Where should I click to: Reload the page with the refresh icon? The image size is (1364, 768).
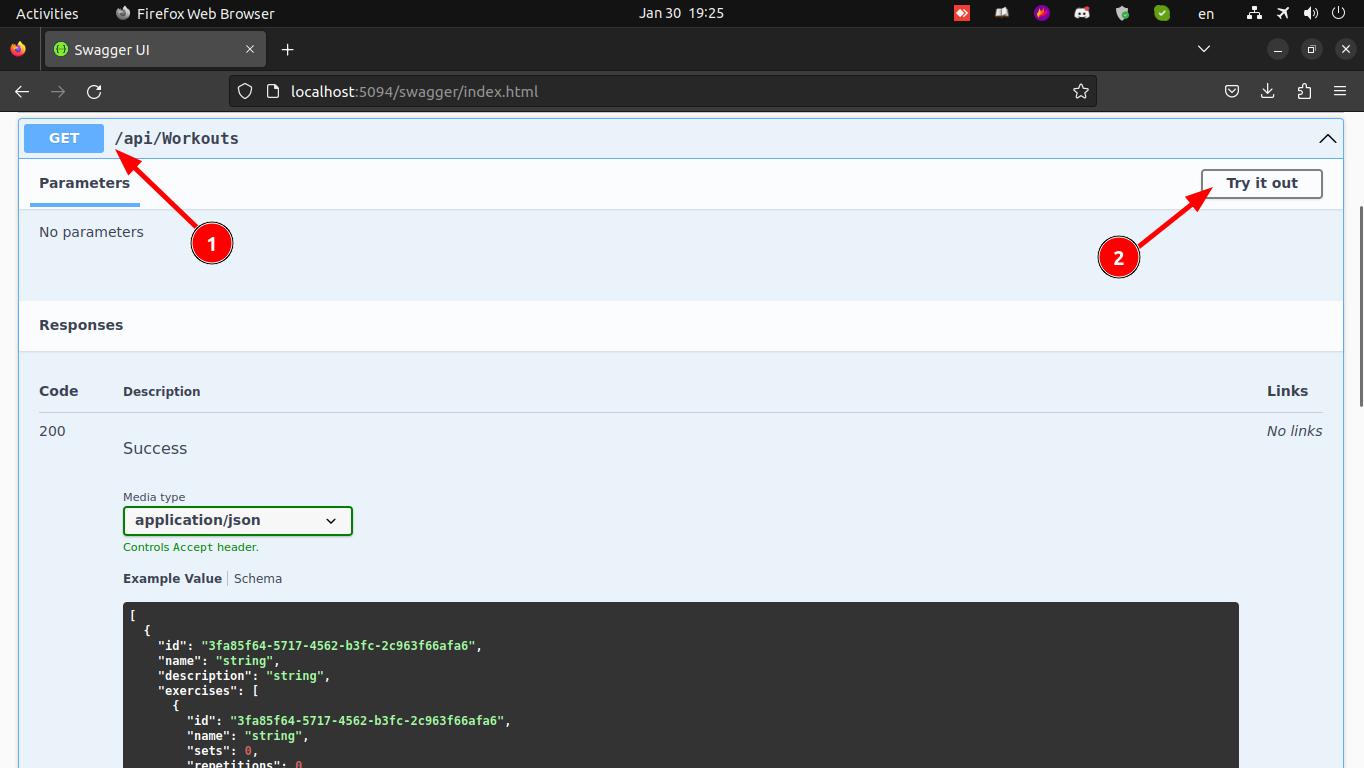[x=94, y=92]
